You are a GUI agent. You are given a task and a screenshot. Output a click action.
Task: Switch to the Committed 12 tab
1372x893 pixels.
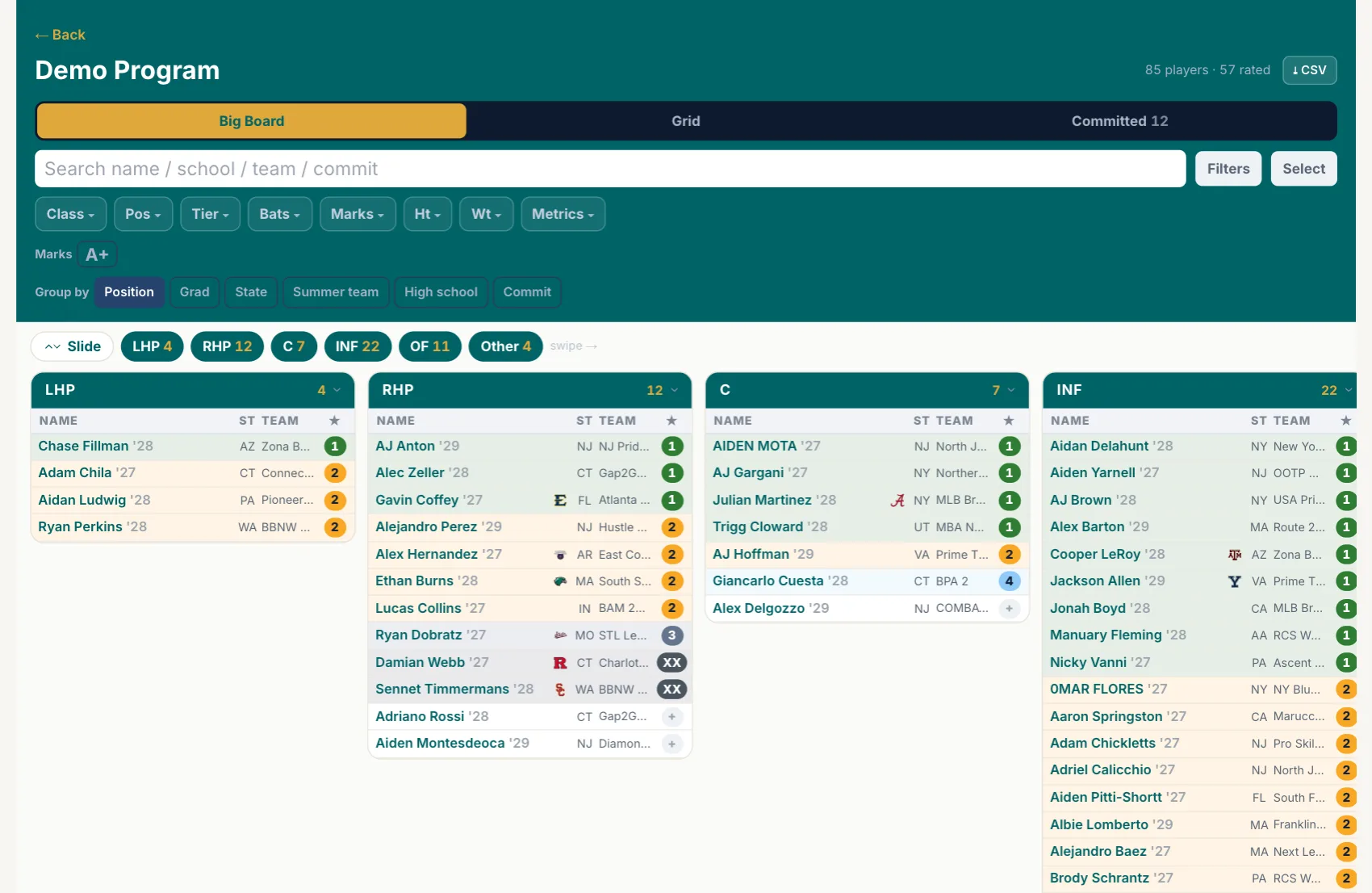[x=1119, y=121]
